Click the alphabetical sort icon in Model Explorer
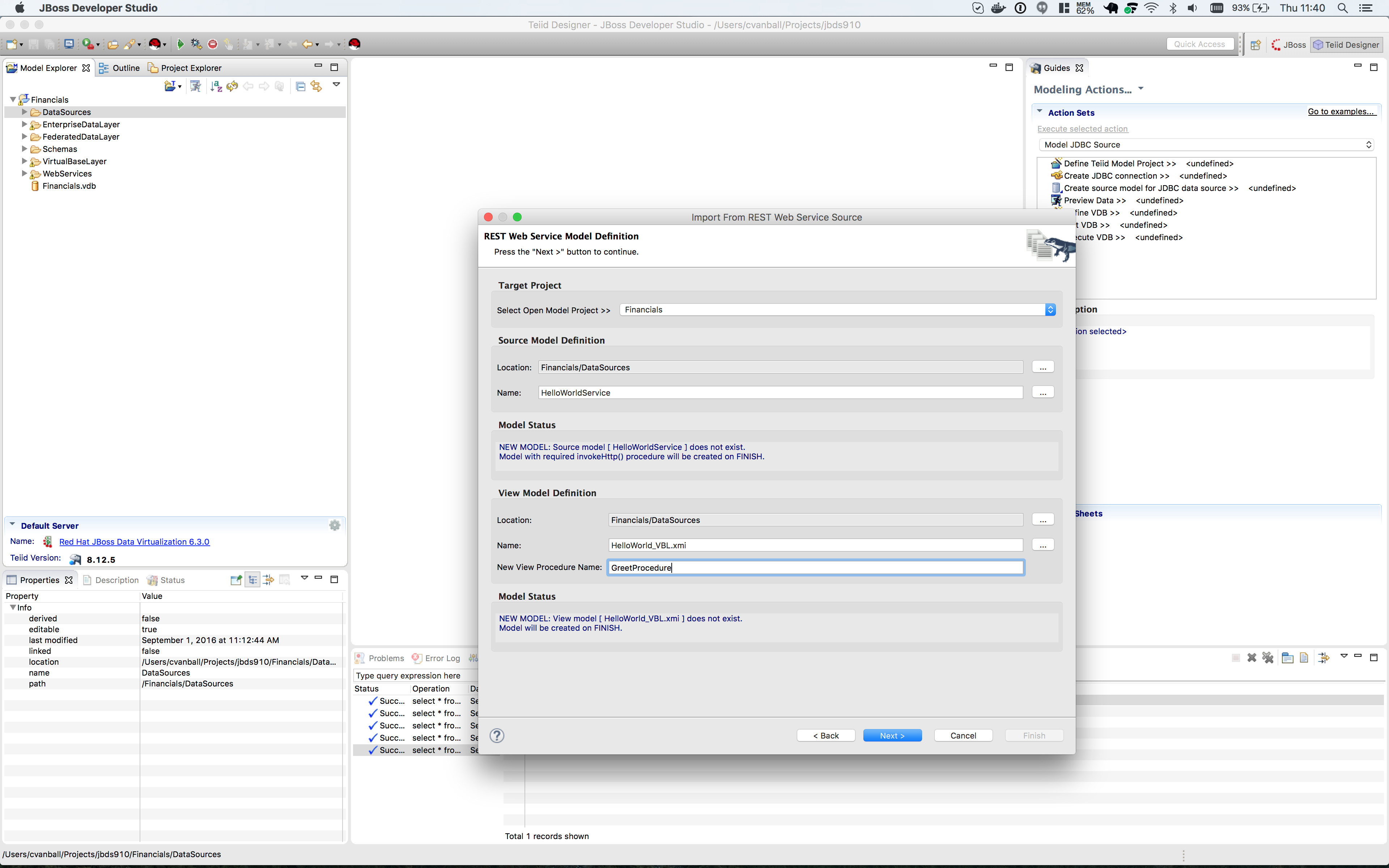Screen dimensions: 1389x868 pyautogui.click(x=216, y=86)
